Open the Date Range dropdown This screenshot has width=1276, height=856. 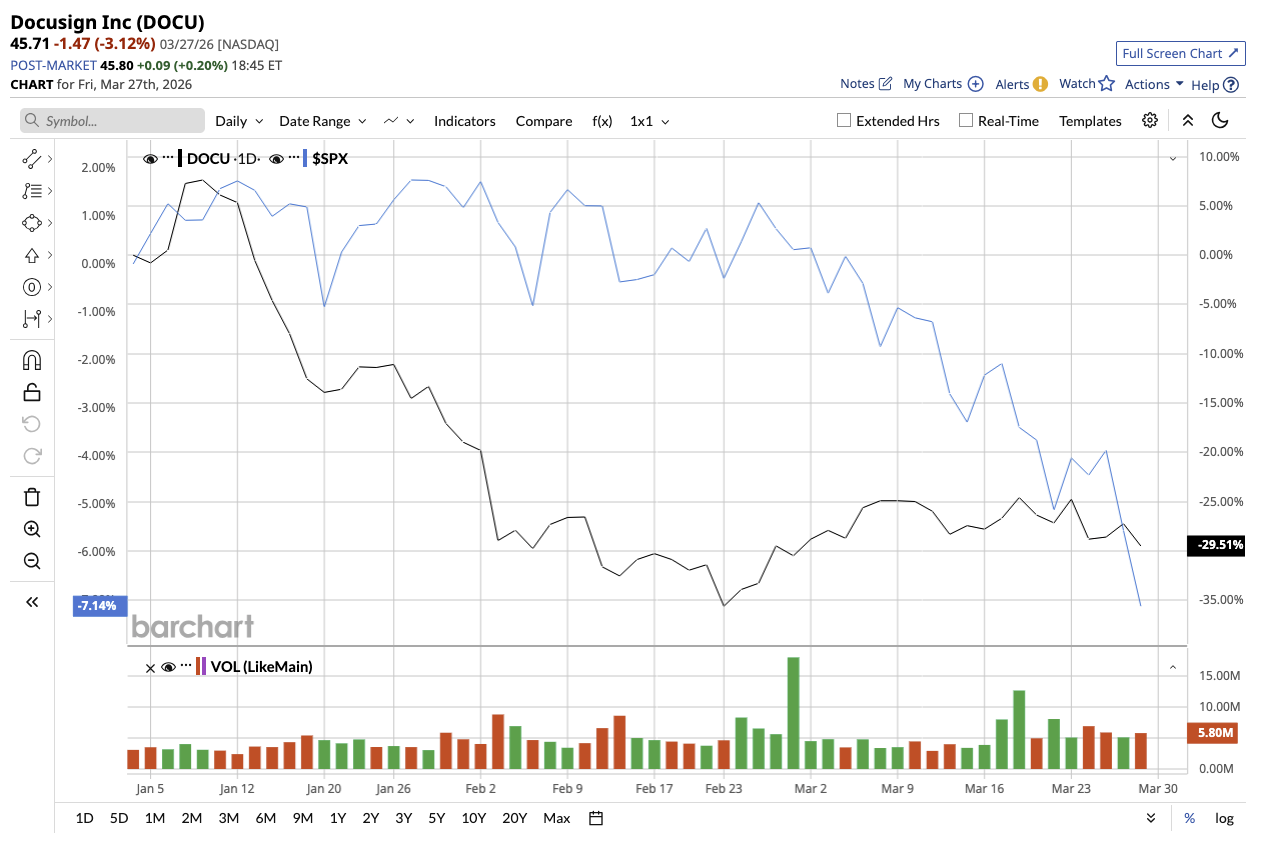coord(323,121)
